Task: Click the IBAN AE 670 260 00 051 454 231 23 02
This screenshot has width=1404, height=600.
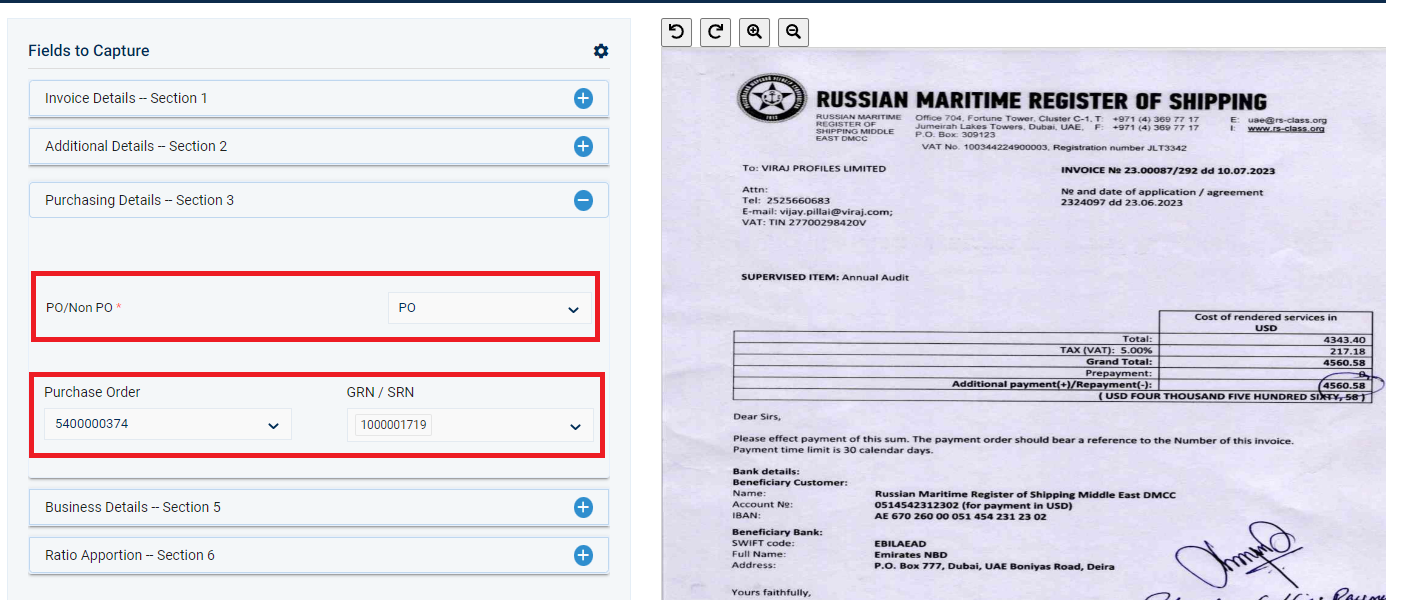Action: coord(960,516)
